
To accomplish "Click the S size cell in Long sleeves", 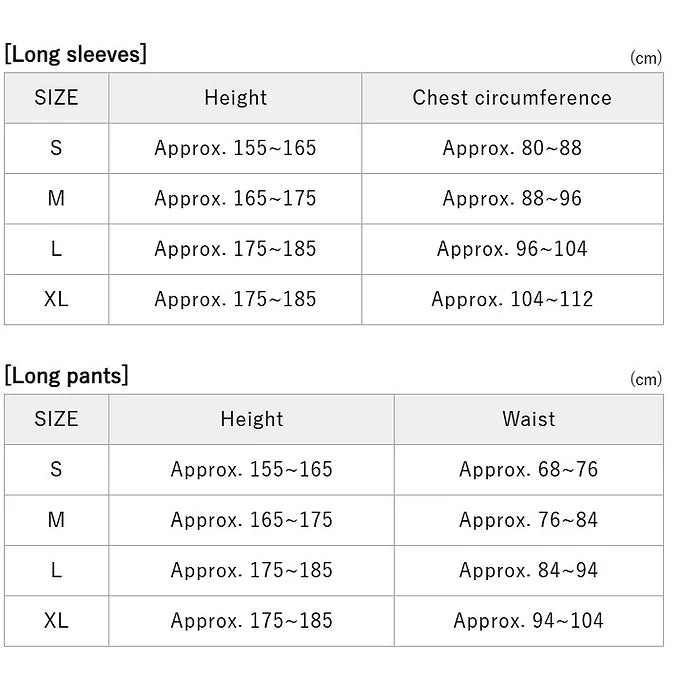I will pos(56,148).
